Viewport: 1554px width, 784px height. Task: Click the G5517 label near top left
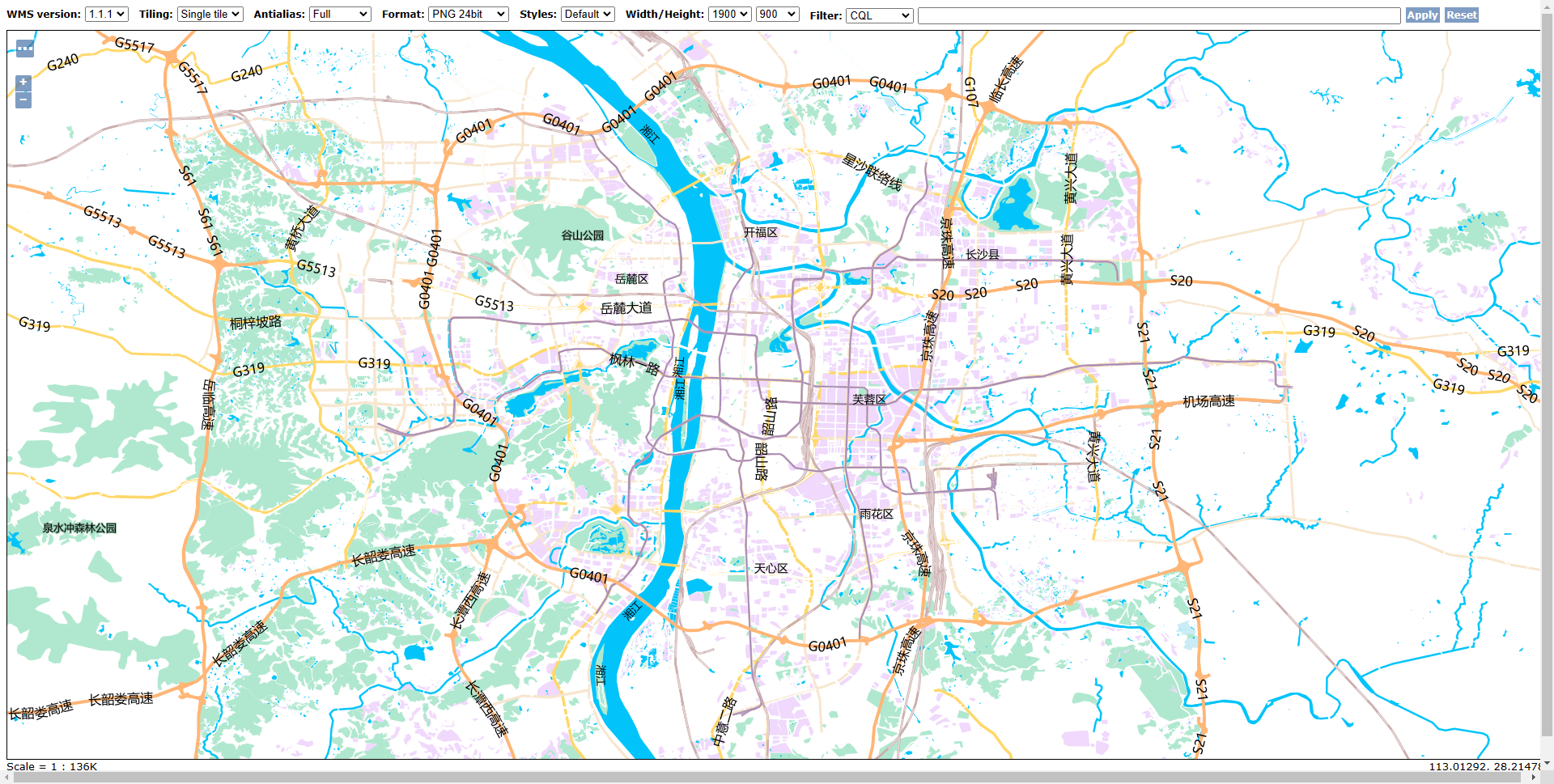click(x=134, y=45)
